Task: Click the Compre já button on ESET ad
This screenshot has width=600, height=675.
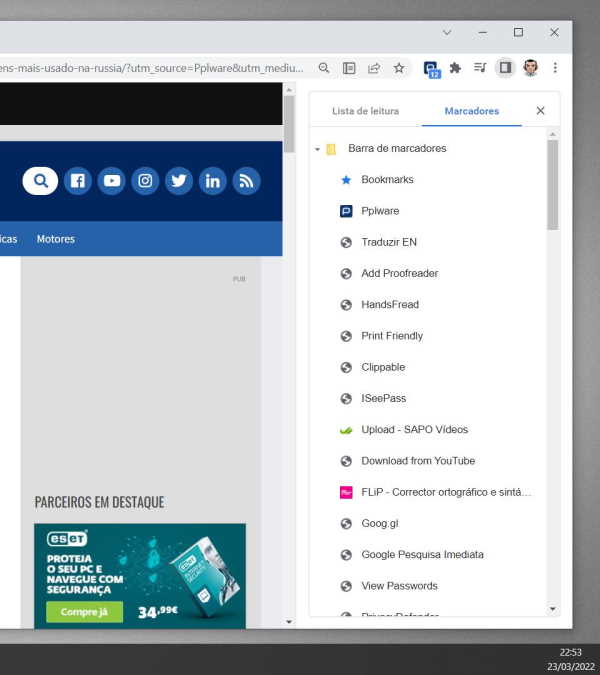Action: pos(84,612)
